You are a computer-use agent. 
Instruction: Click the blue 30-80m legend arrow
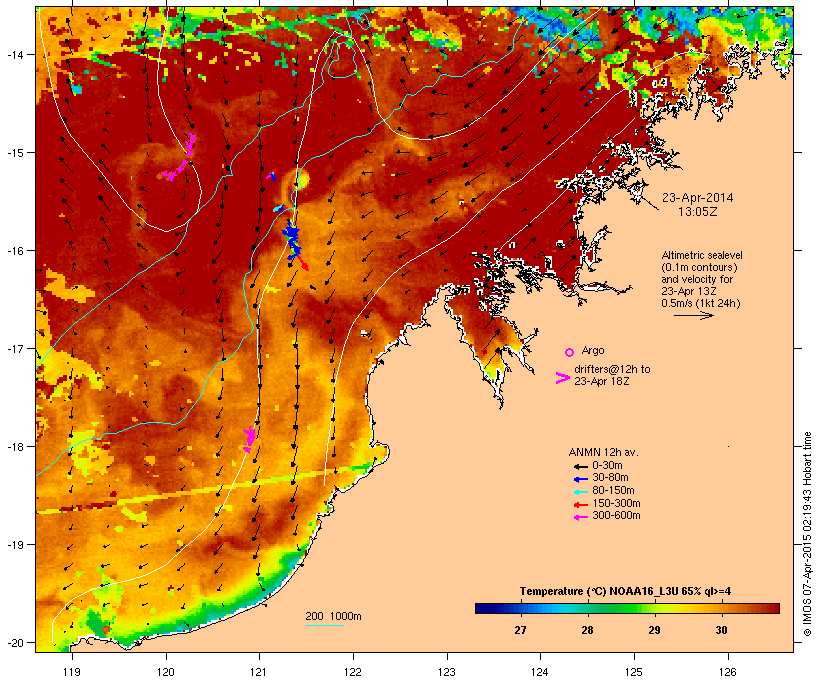(580, 478)
